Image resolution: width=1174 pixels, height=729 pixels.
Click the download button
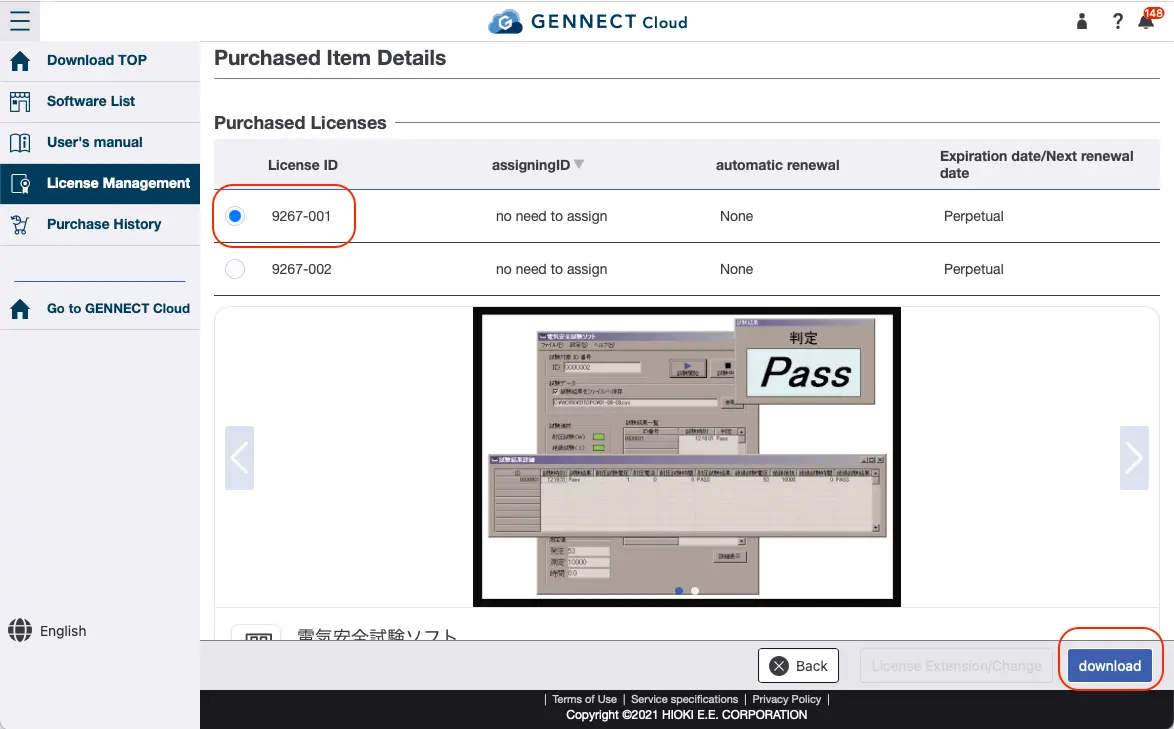[1110, 665]
